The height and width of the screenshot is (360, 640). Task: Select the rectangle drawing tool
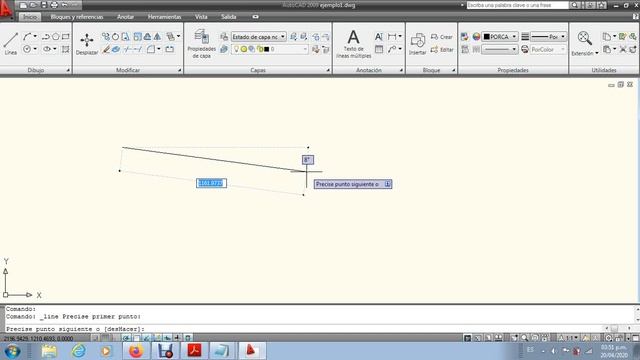coord(66,37)
